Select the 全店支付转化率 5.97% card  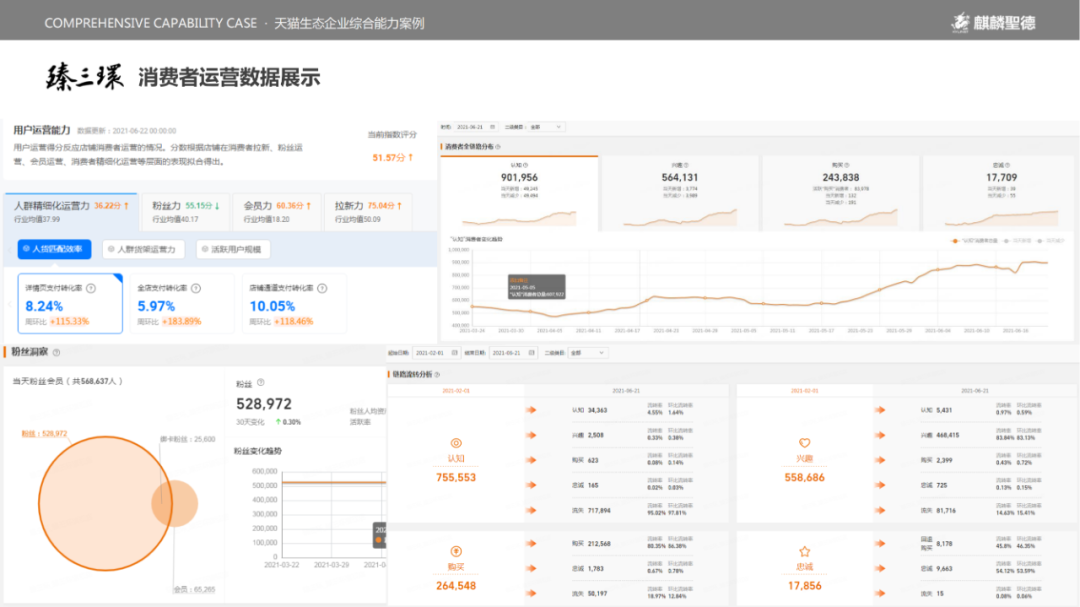point(181,304)
